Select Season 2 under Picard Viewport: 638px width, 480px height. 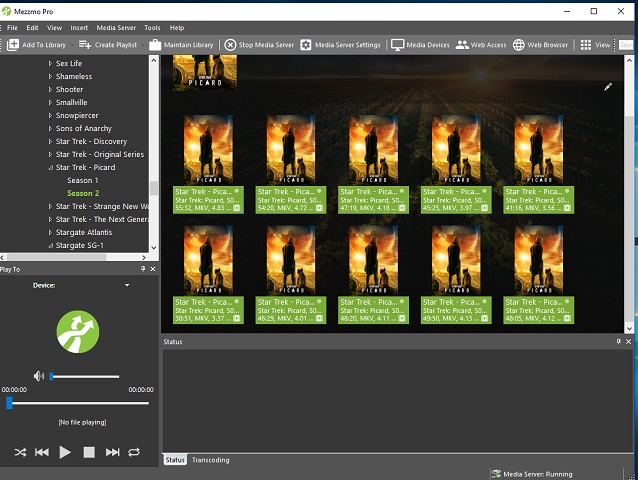pos(83,193)
